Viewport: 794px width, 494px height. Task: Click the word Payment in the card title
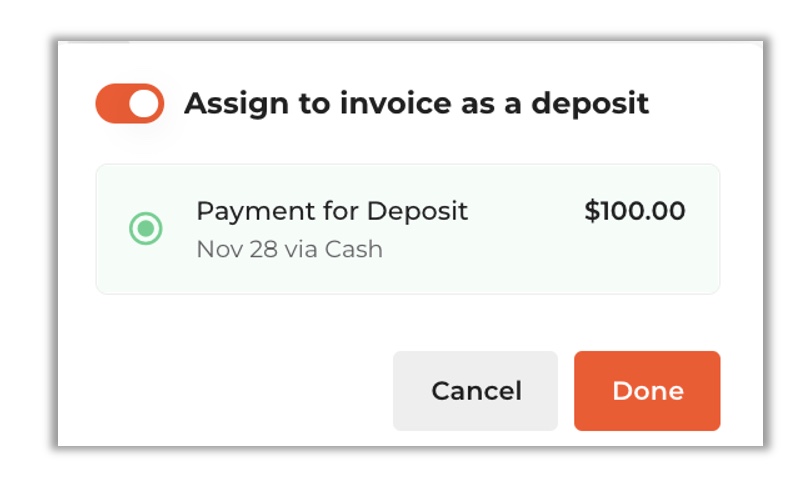(256, 211)
